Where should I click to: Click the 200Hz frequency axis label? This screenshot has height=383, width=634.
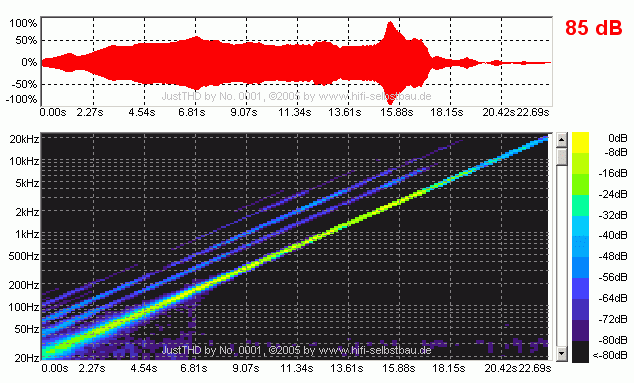(24, 285)
